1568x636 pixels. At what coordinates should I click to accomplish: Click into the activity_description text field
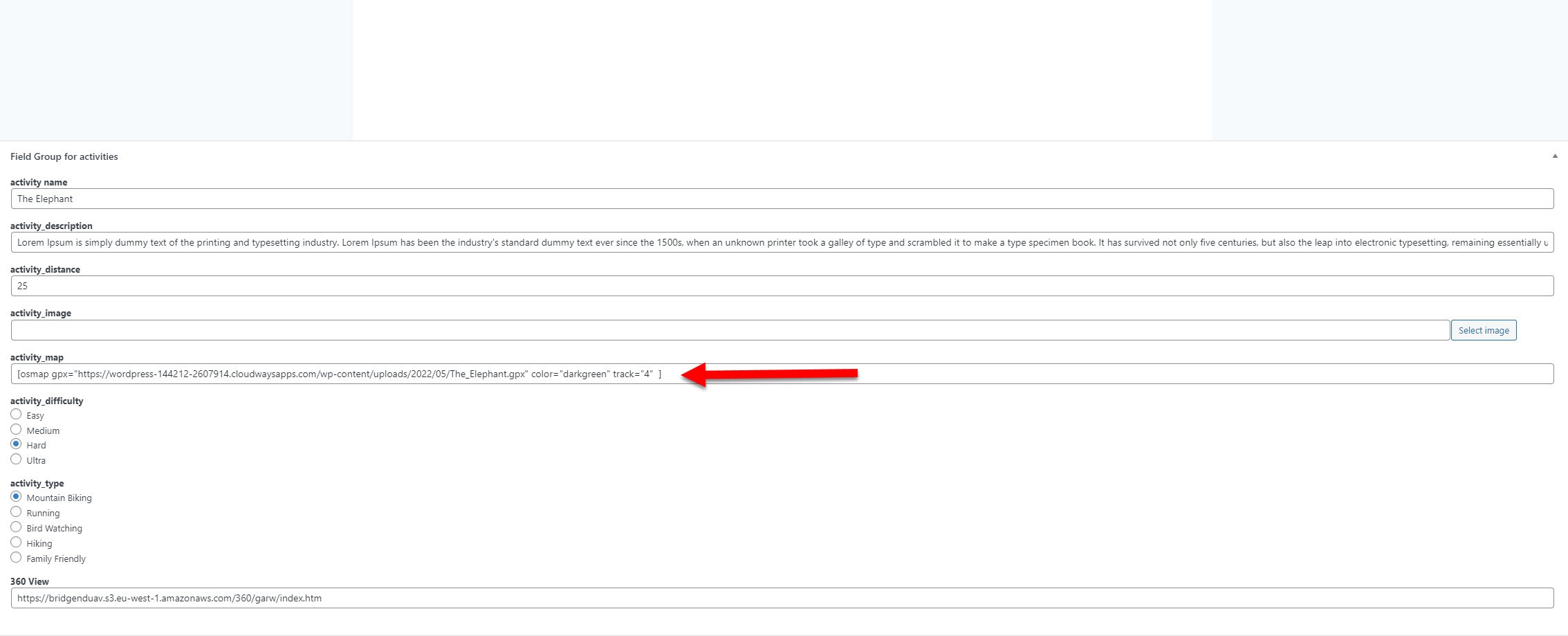pos(782,242)
